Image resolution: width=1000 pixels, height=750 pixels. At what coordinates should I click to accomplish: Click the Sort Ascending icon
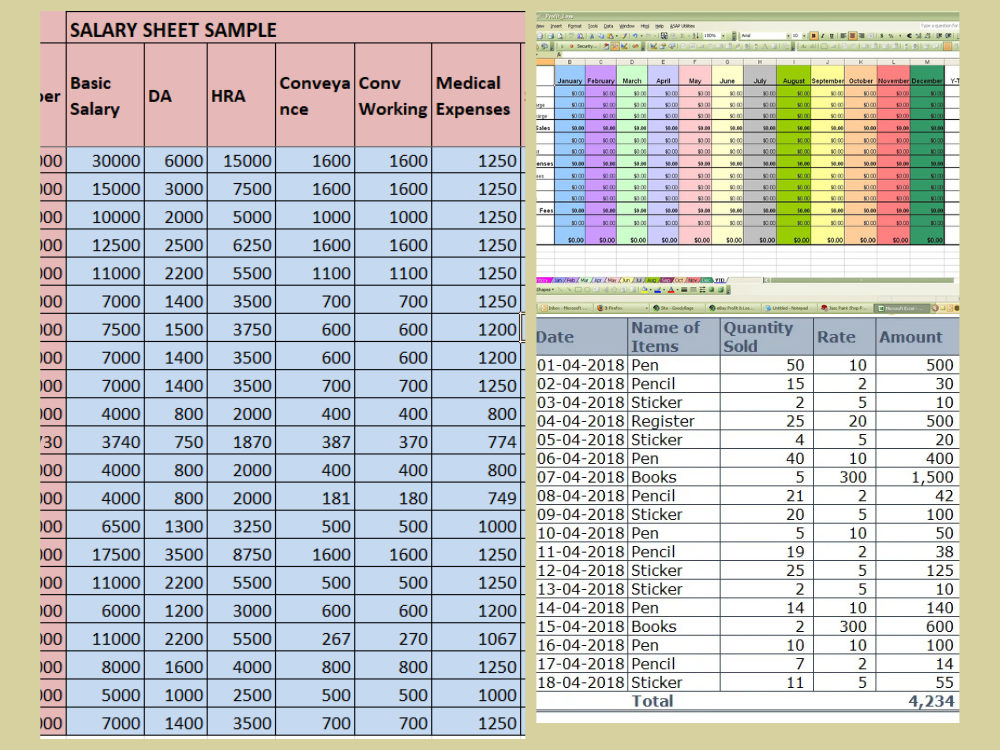pos(696,36)
